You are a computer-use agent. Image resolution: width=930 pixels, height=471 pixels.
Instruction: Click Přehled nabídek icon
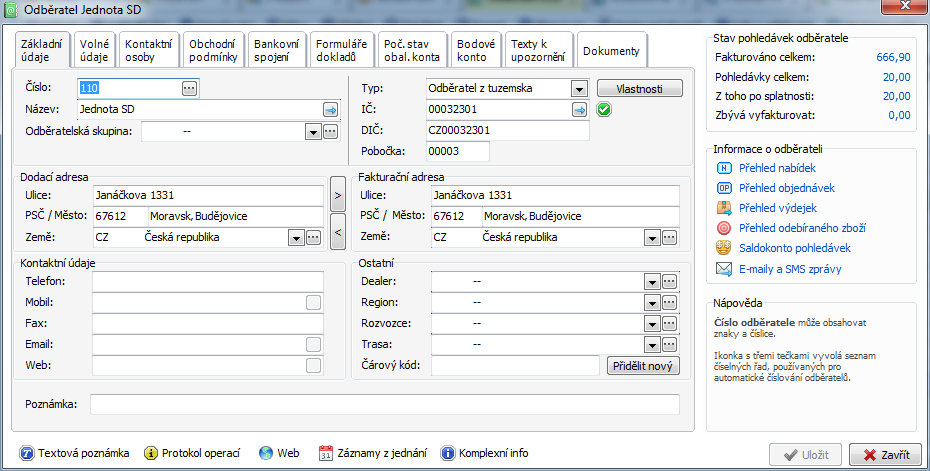click(724, 168)
